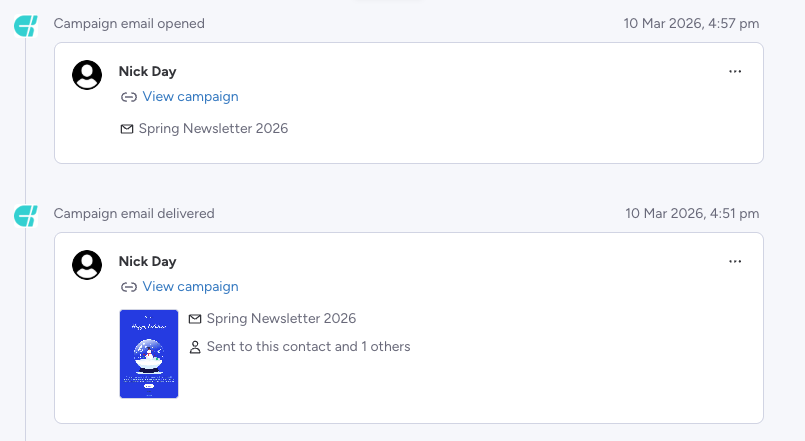The height and width of the screenshot is (441, 805).
Task: Open the three-dot menu on the opened-email card
Action: tap(735, 72)
